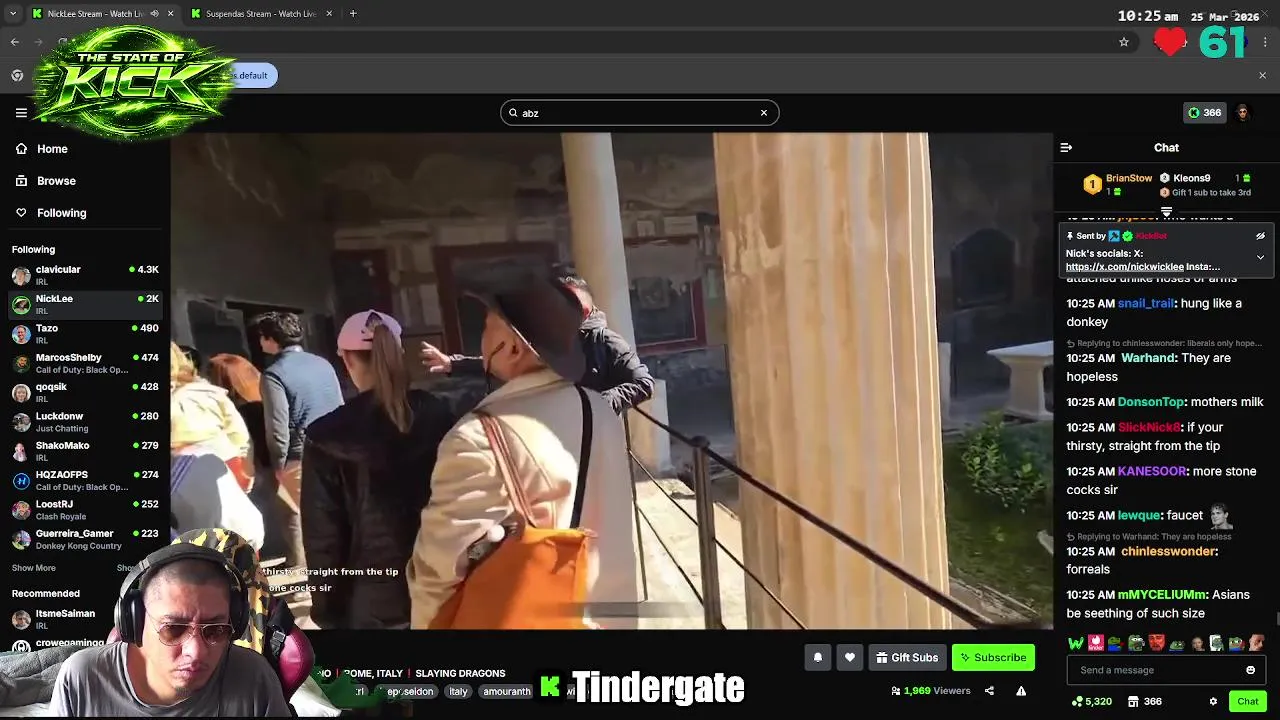Select NickLee channel in Following list

point(85,304)
